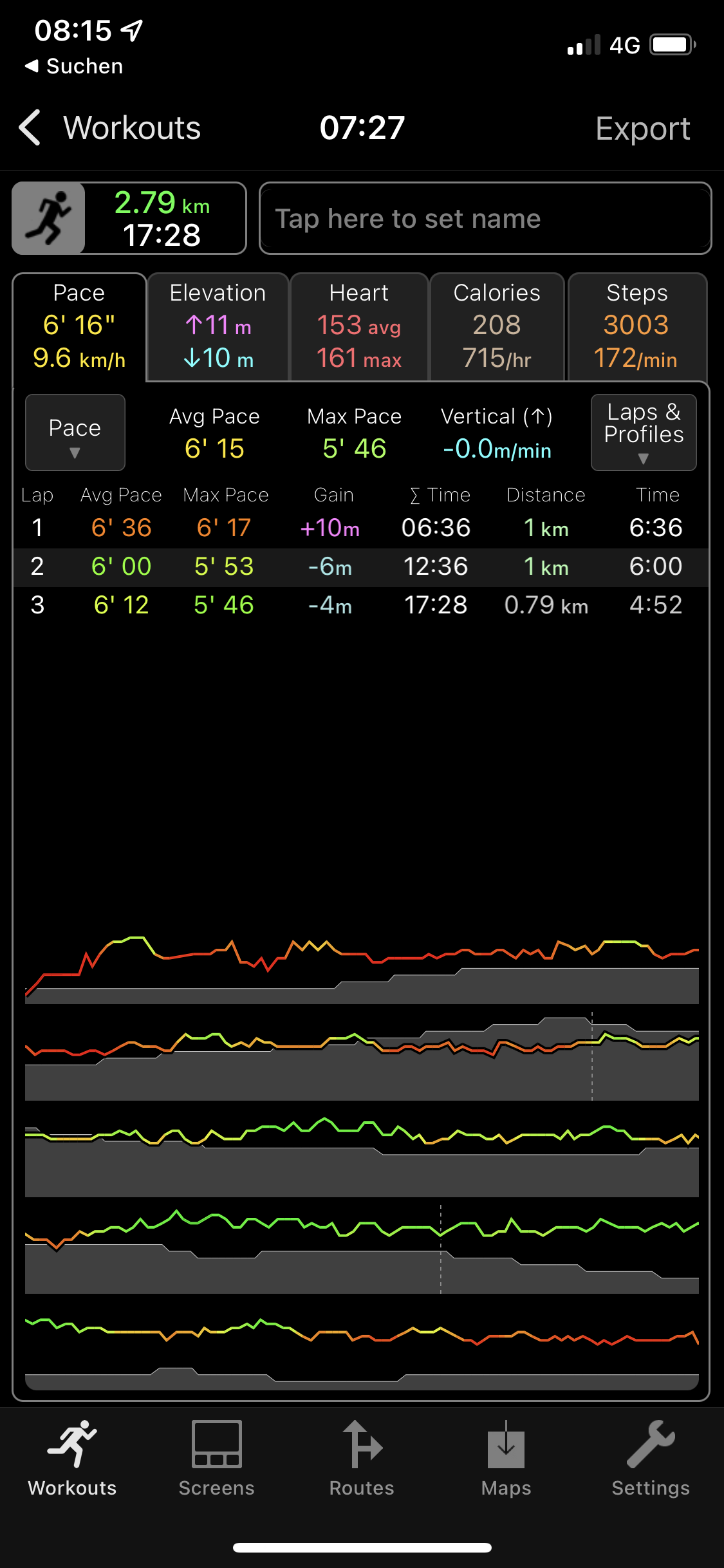This screenshot has height=1568, width=724.
Task: Select lap 2 row in table
Action: point(360,567)
